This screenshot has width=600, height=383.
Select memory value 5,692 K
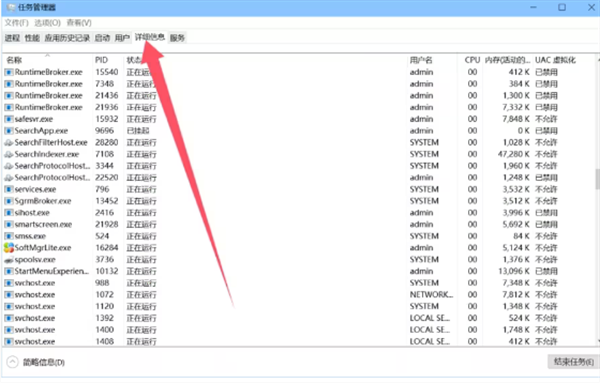point(516,225)
